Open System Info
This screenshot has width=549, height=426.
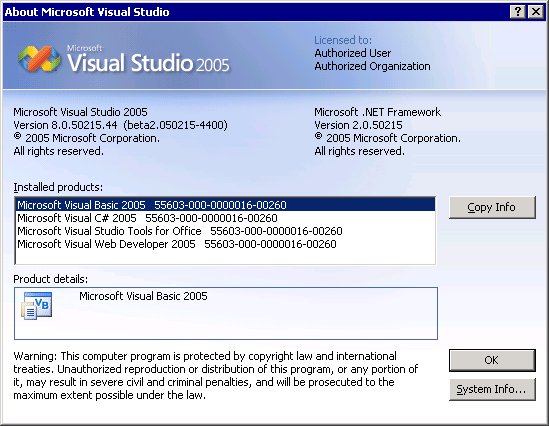tap(492, 389)
